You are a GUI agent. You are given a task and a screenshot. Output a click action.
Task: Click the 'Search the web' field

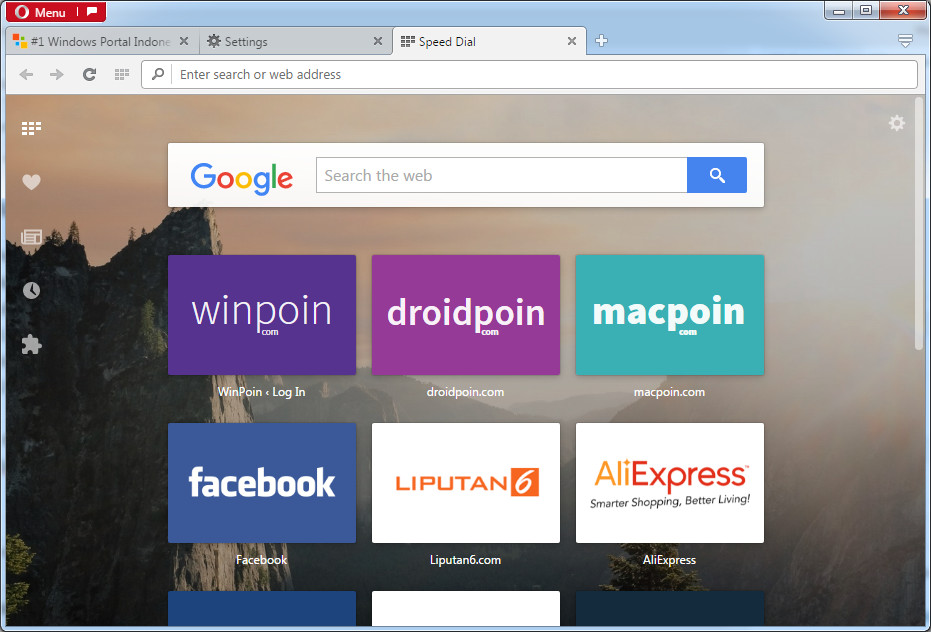(x=502, y=175)
